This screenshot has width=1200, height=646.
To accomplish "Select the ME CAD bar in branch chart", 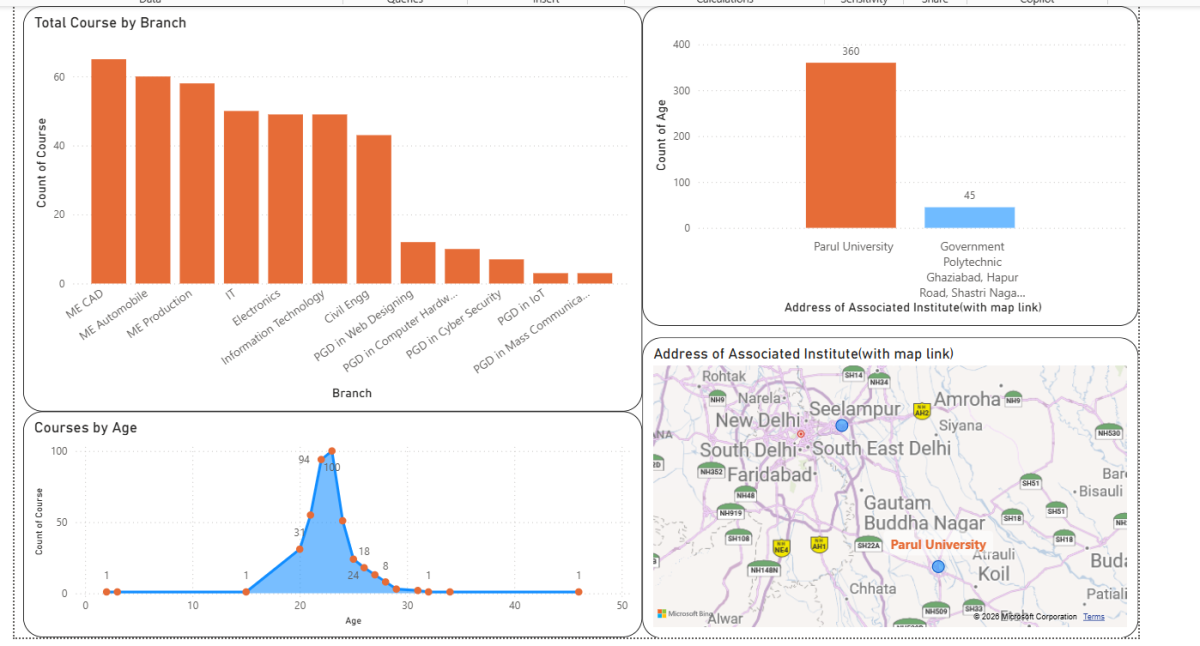I will click(109, 171).
